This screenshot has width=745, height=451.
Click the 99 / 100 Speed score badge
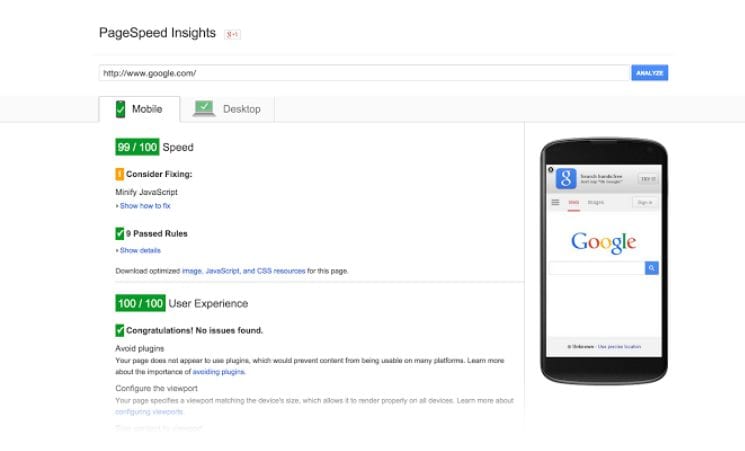pos(137,147)
